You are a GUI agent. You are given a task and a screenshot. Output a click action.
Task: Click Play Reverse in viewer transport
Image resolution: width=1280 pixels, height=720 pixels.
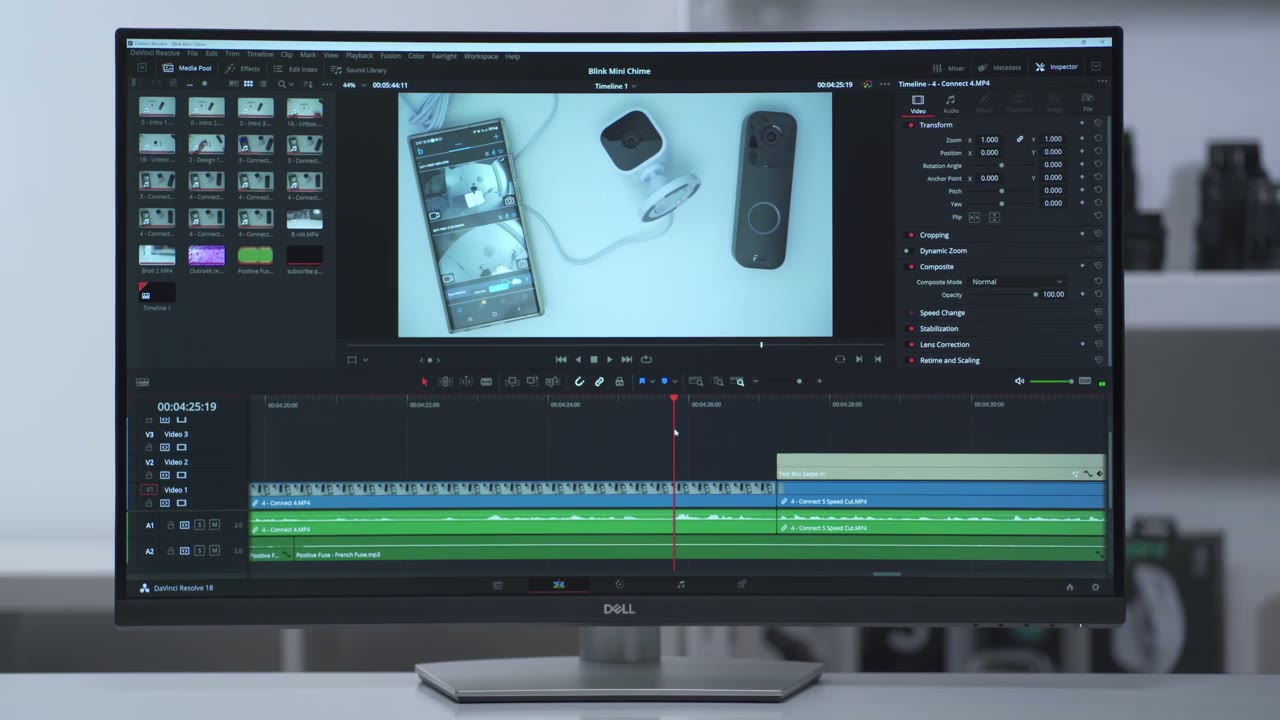click(577, 359)
